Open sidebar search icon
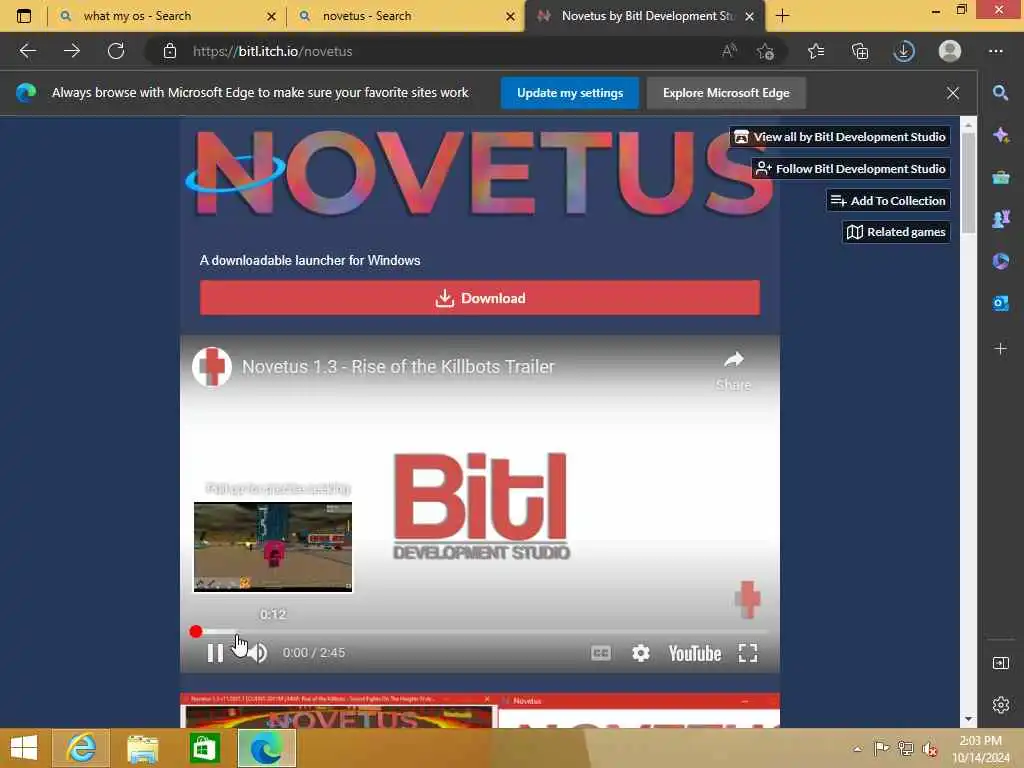 point(1000,93)
